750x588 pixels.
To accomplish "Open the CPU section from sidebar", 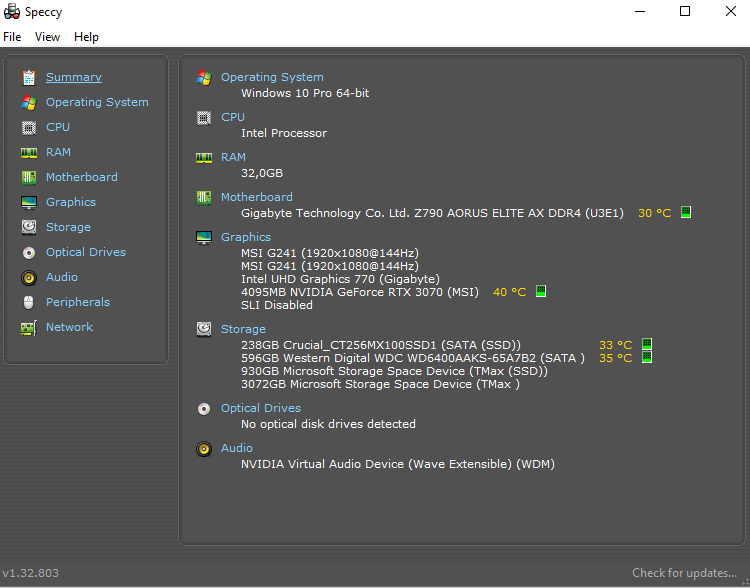I will coord(58,127).
